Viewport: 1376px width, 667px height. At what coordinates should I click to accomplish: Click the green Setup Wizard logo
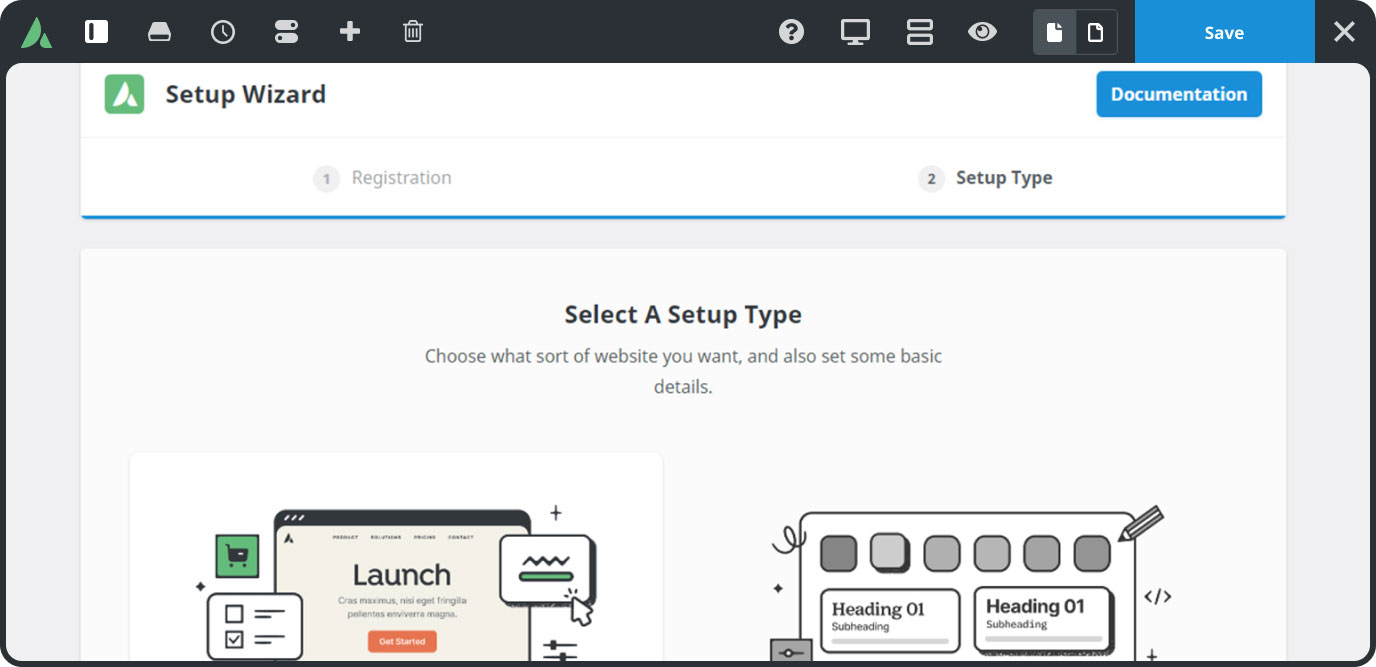(x=125, y=94)
